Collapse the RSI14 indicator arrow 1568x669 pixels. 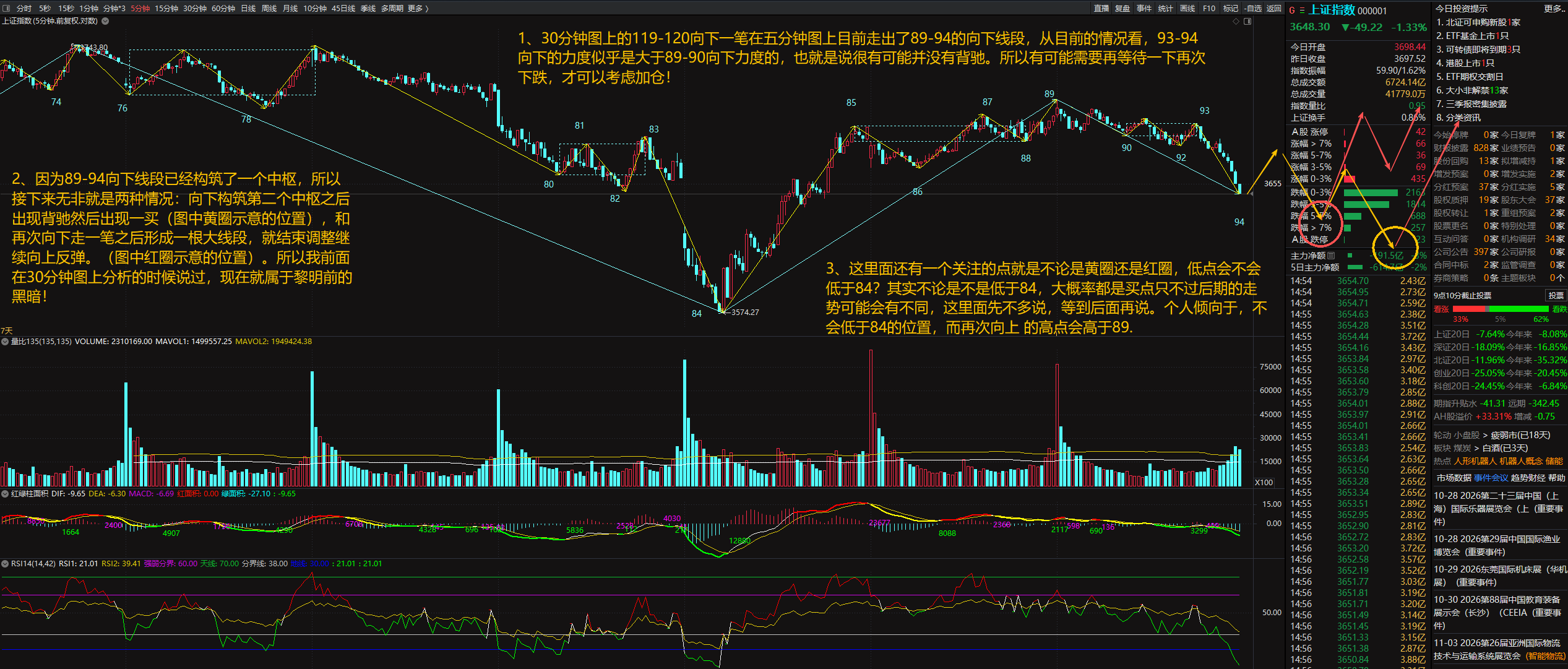coord(5,563)
